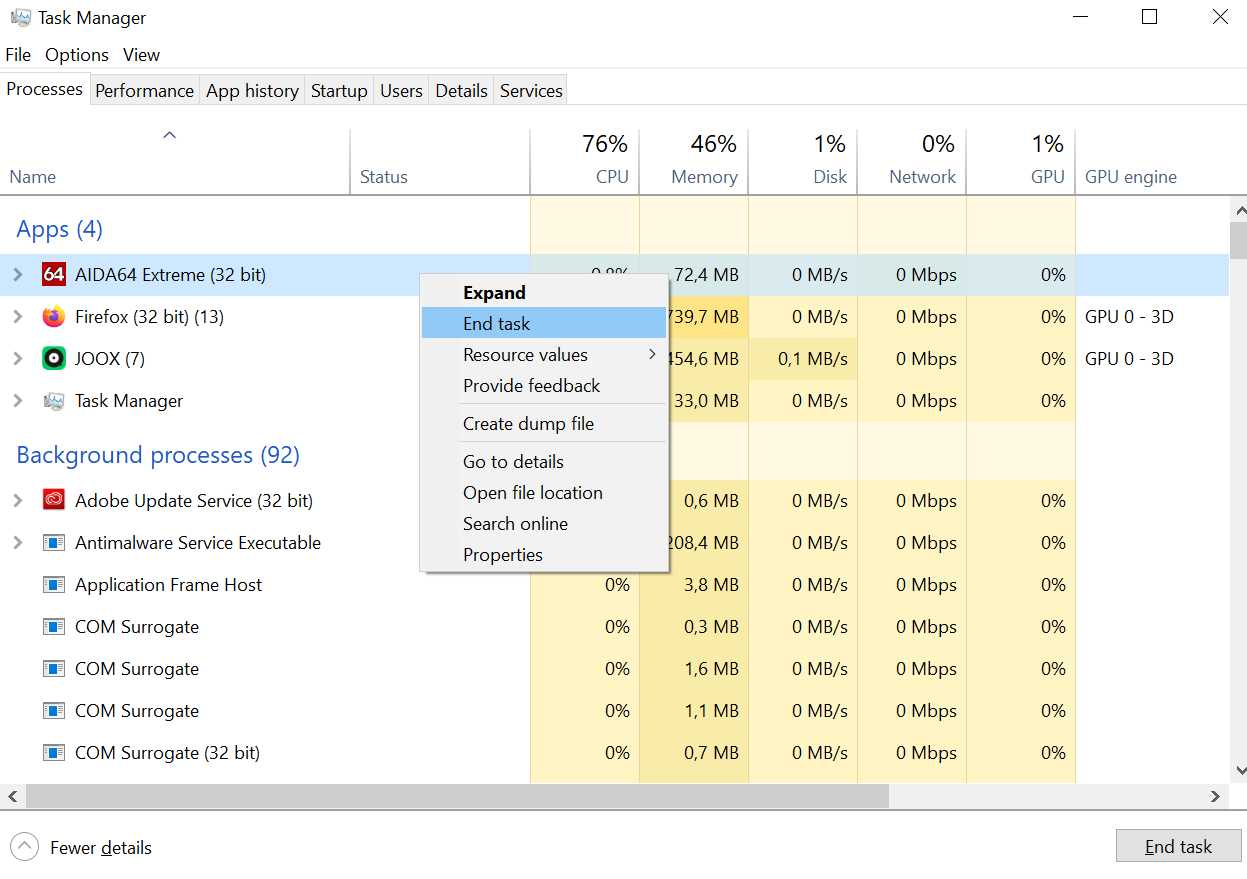Click the horizontal scrollbar thumb
Viewport: 1247px width, 879px height.
[457, 797]
